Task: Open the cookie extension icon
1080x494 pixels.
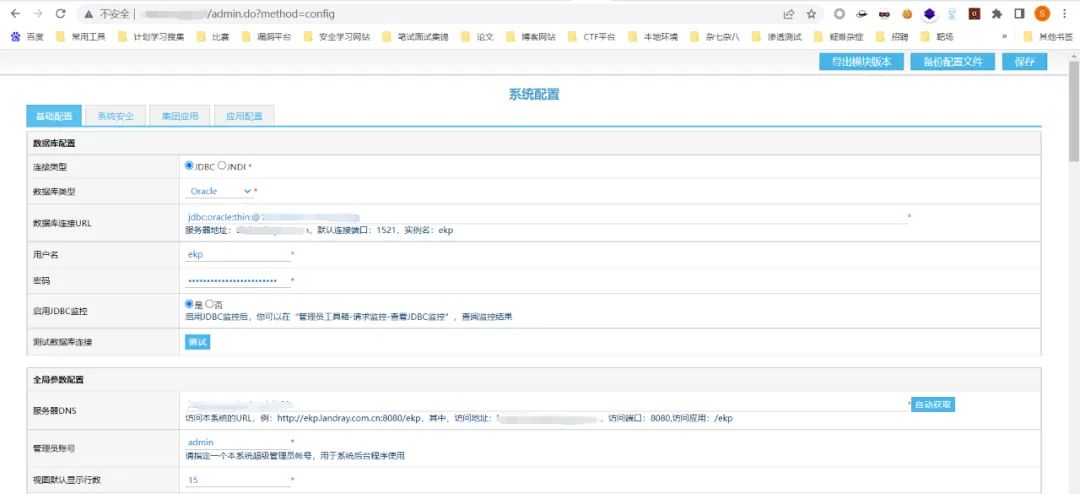Action: coord(907,14)
